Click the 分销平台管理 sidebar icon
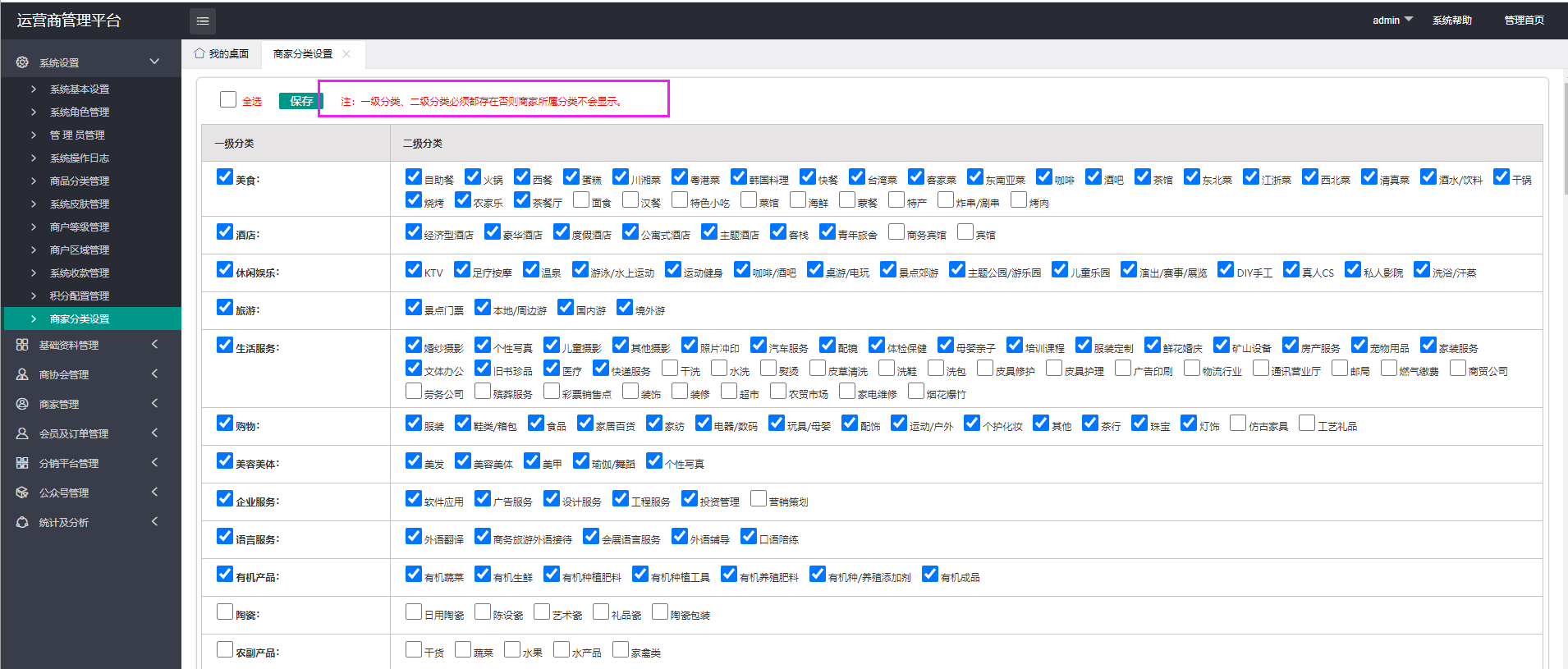This screenshot has height=669, width=1568. click(22, 463)
